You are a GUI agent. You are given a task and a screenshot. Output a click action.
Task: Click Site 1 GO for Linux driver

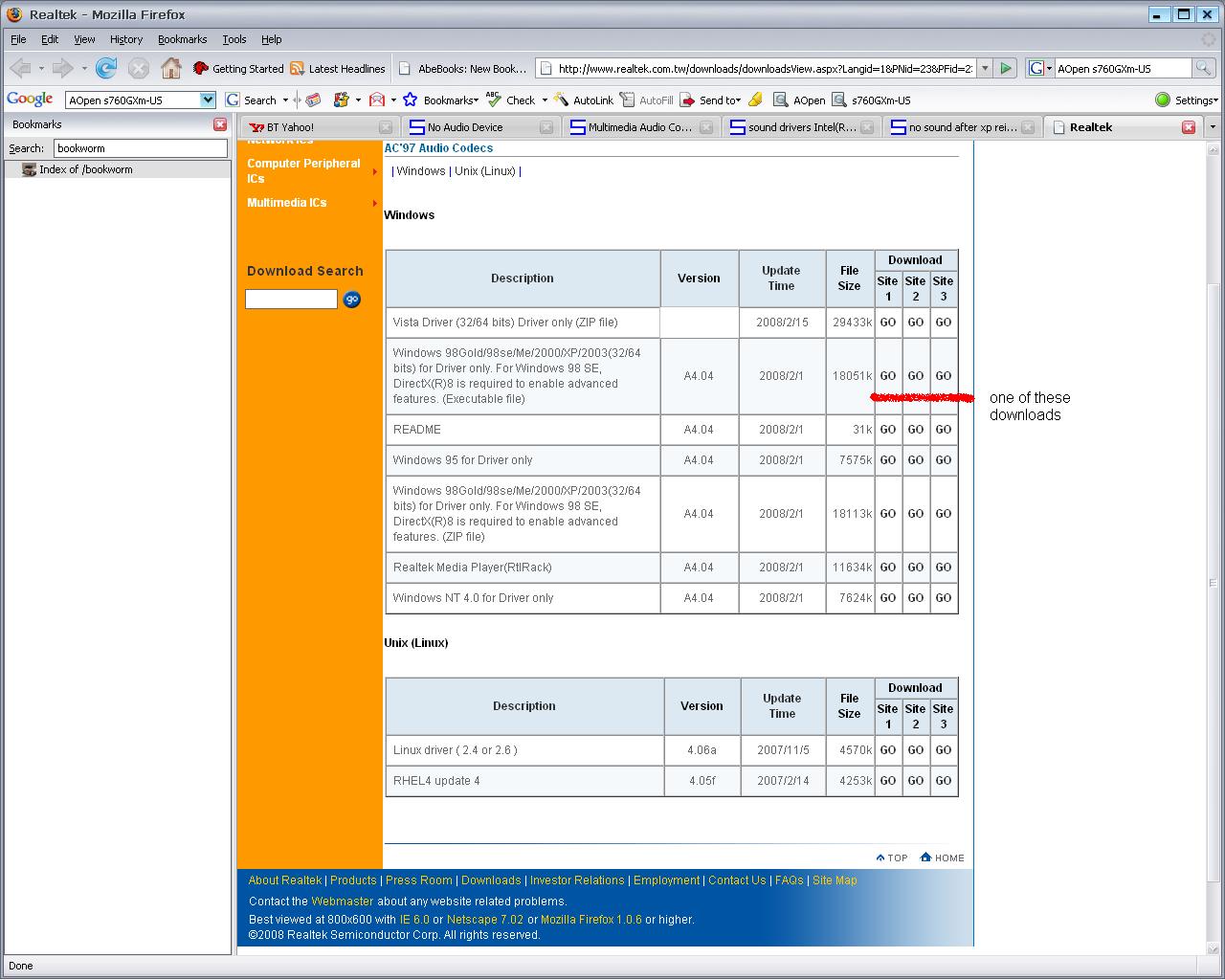click(x=888, y=750)
